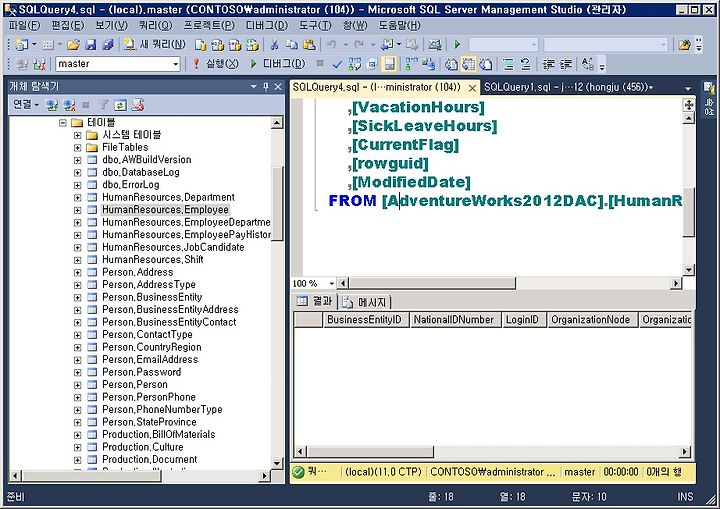Click the Cancel executing query stop icon

(320, 64)
